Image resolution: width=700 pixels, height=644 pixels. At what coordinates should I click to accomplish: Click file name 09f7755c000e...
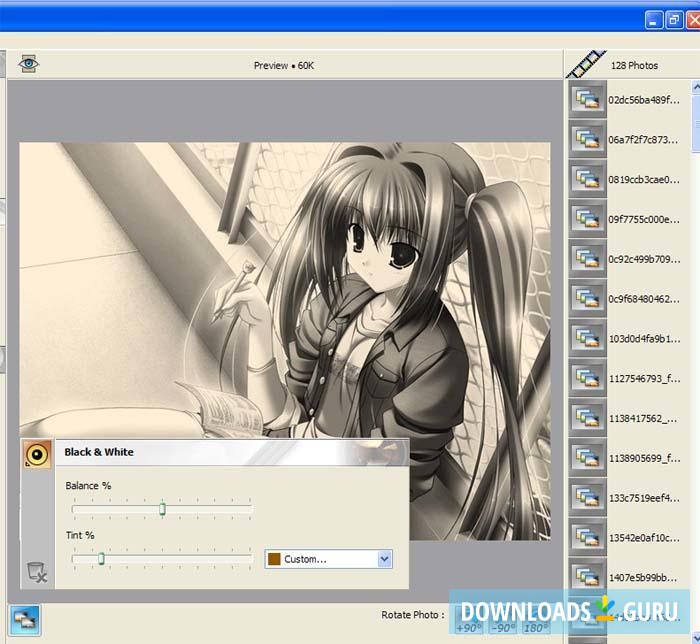coord(644,219)
